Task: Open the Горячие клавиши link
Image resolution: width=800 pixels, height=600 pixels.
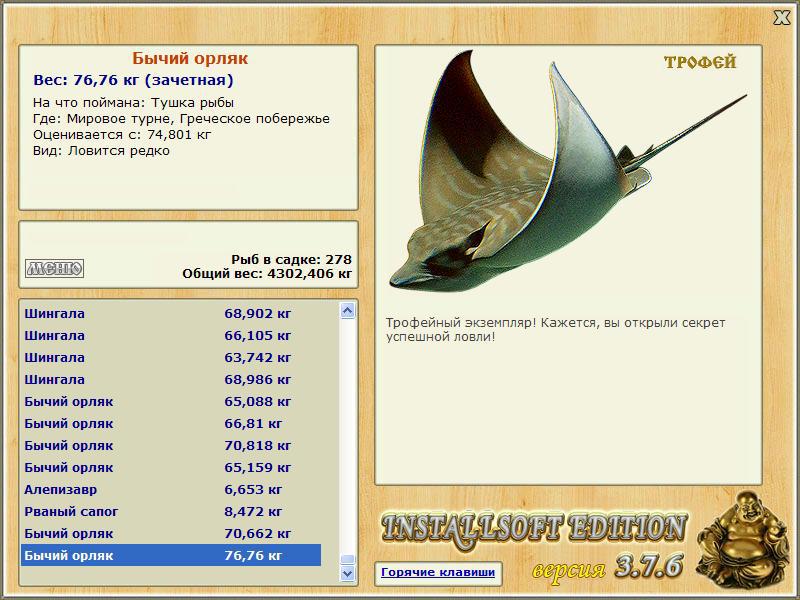Action: click(x=438, y=572)
